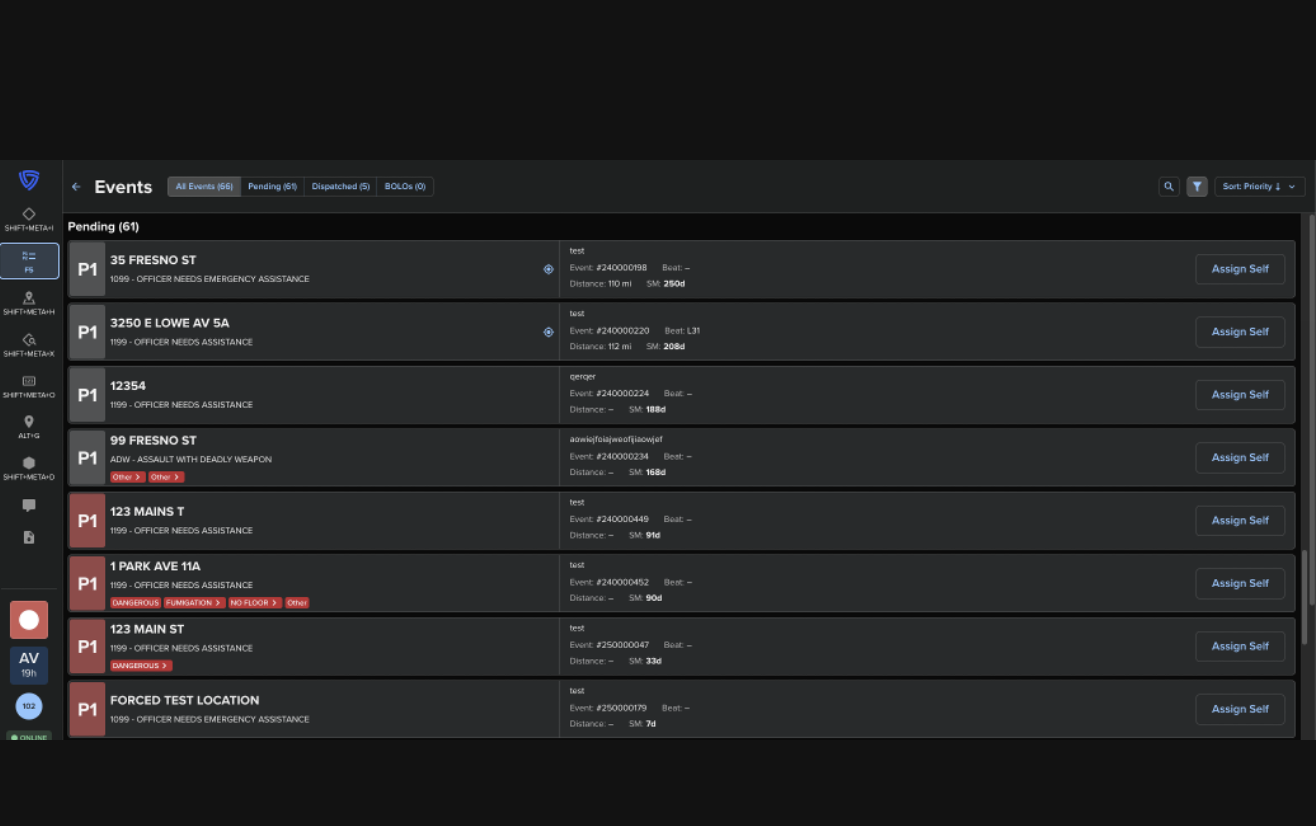The image size is (1316, 826).
Task: Click the document icon at sidebar bottom
Action: tap(29, 537)
